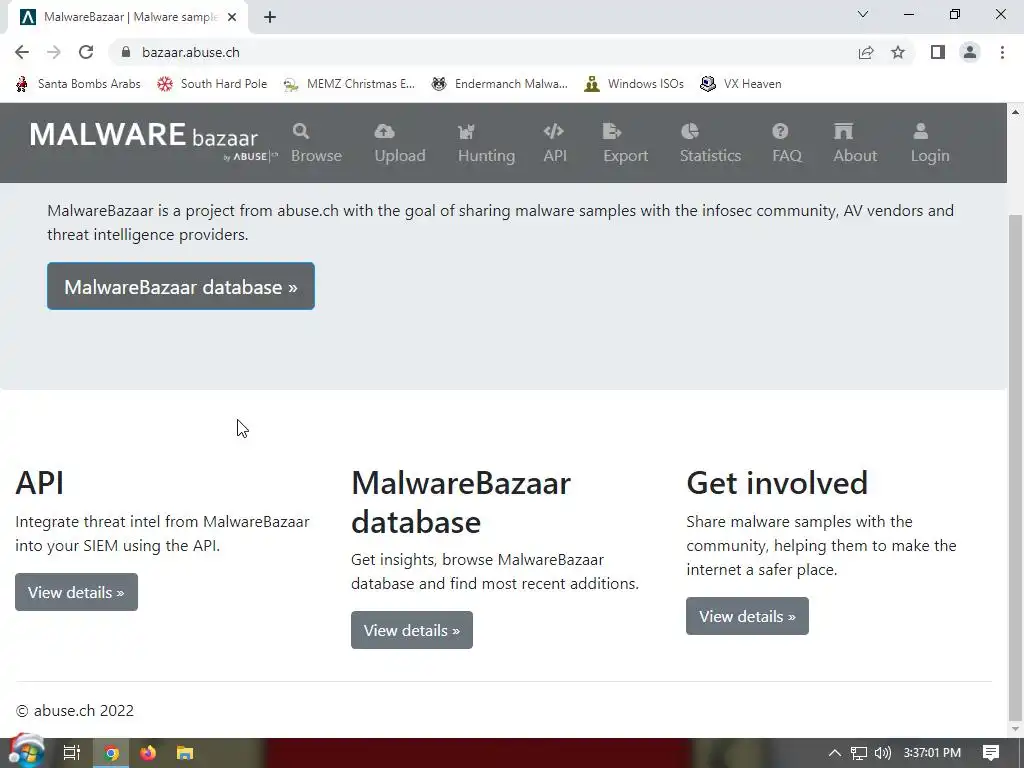
Task: Open the Upload menu item
Action: click(400, 142)
